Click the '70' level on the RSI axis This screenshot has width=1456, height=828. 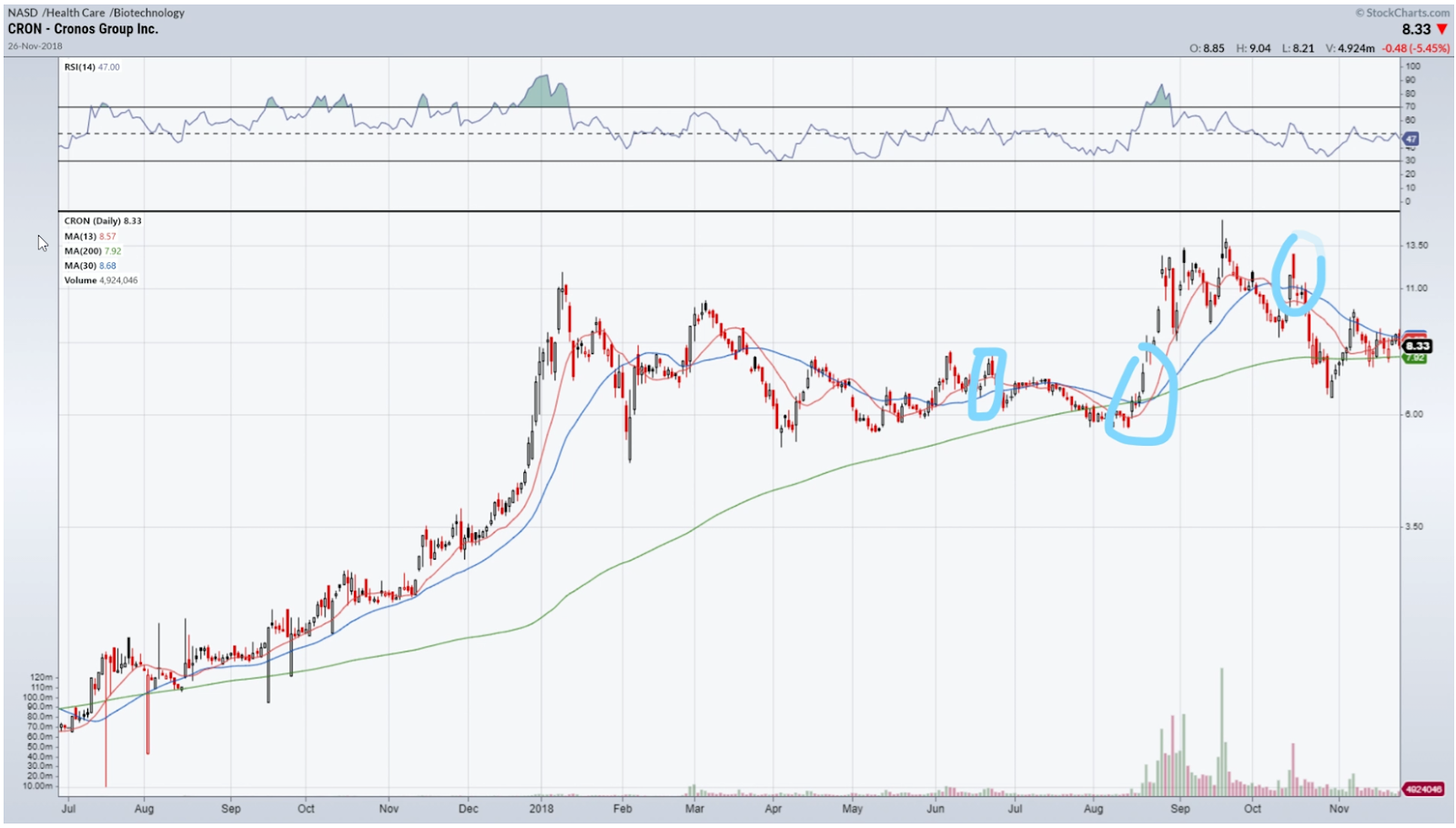(1410, 106)
